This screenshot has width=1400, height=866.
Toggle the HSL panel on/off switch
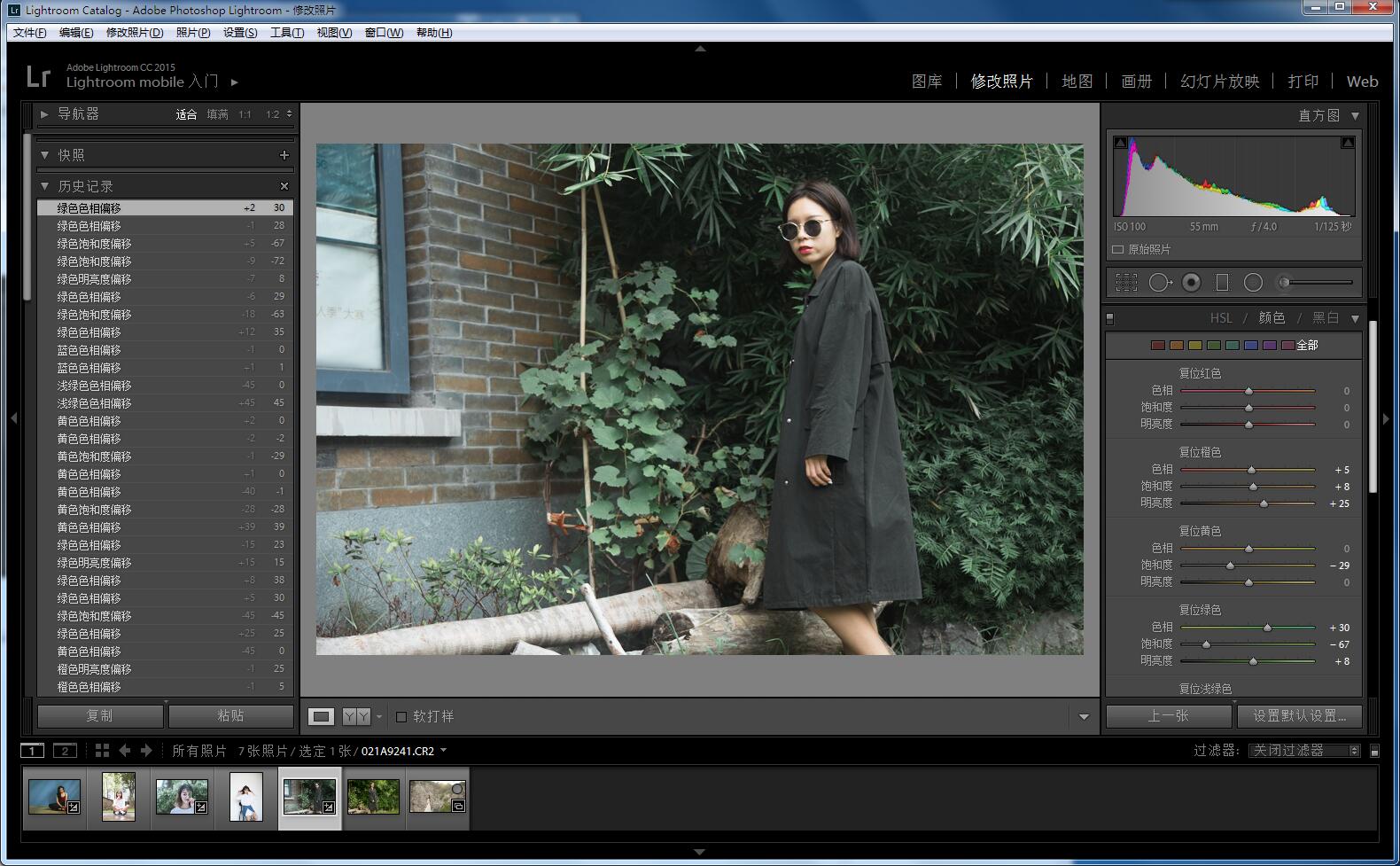pyautogui.click(x=1110, y=318)
